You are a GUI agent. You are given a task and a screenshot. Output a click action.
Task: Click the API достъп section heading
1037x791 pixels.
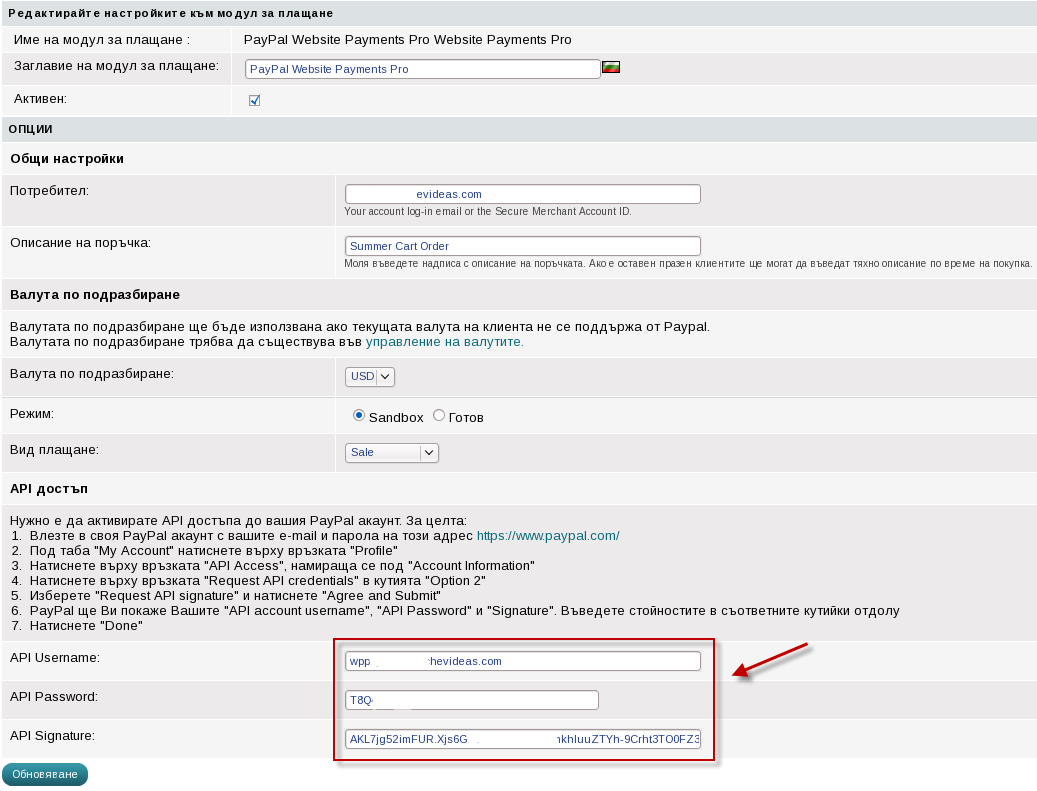(49, 489)
